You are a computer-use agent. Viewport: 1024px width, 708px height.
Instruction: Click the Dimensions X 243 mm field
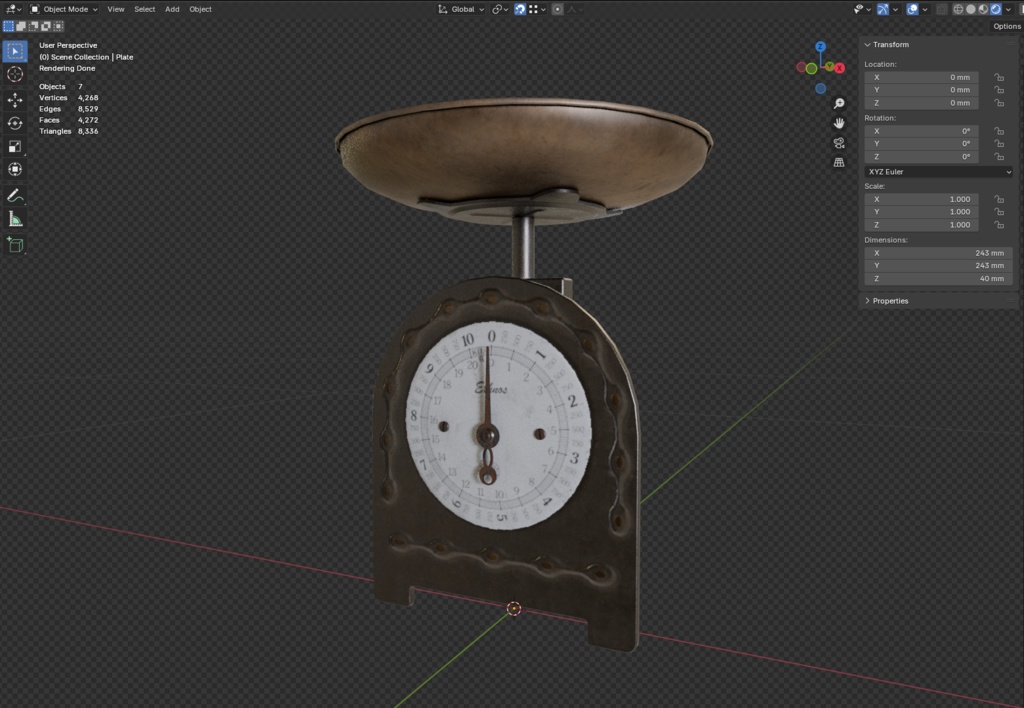(x=938, y=253)
